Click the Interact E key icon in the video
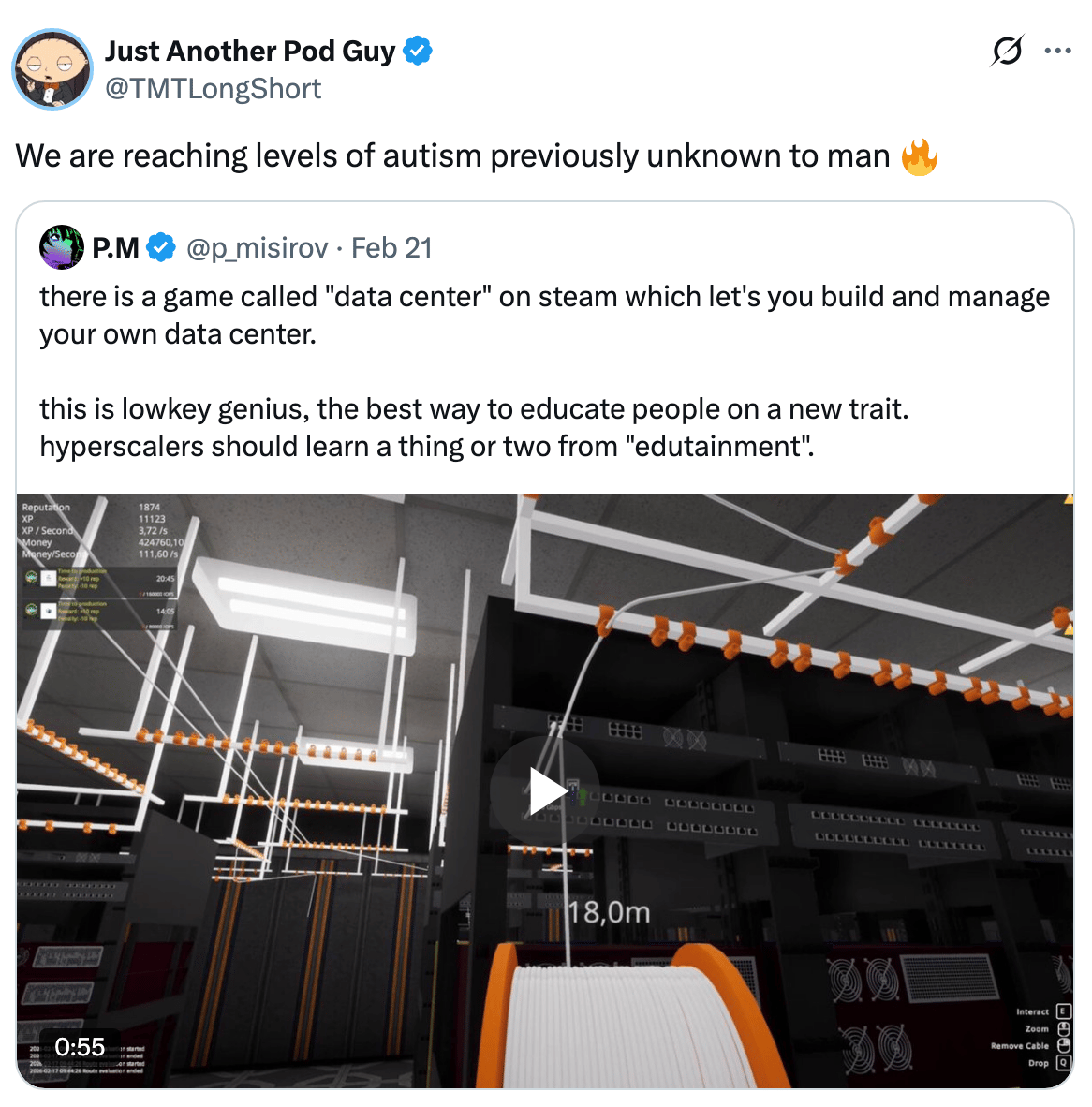 tap(1064, 1011)
